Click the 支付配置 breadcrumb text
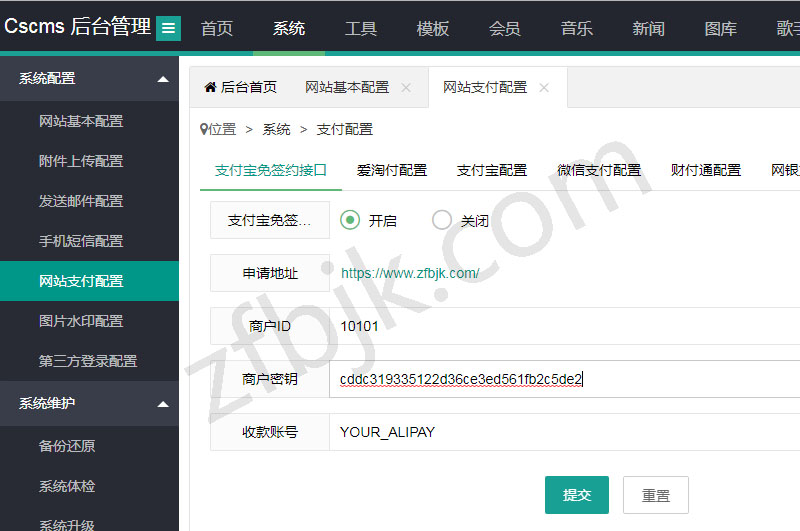 [x=345, y=130]
